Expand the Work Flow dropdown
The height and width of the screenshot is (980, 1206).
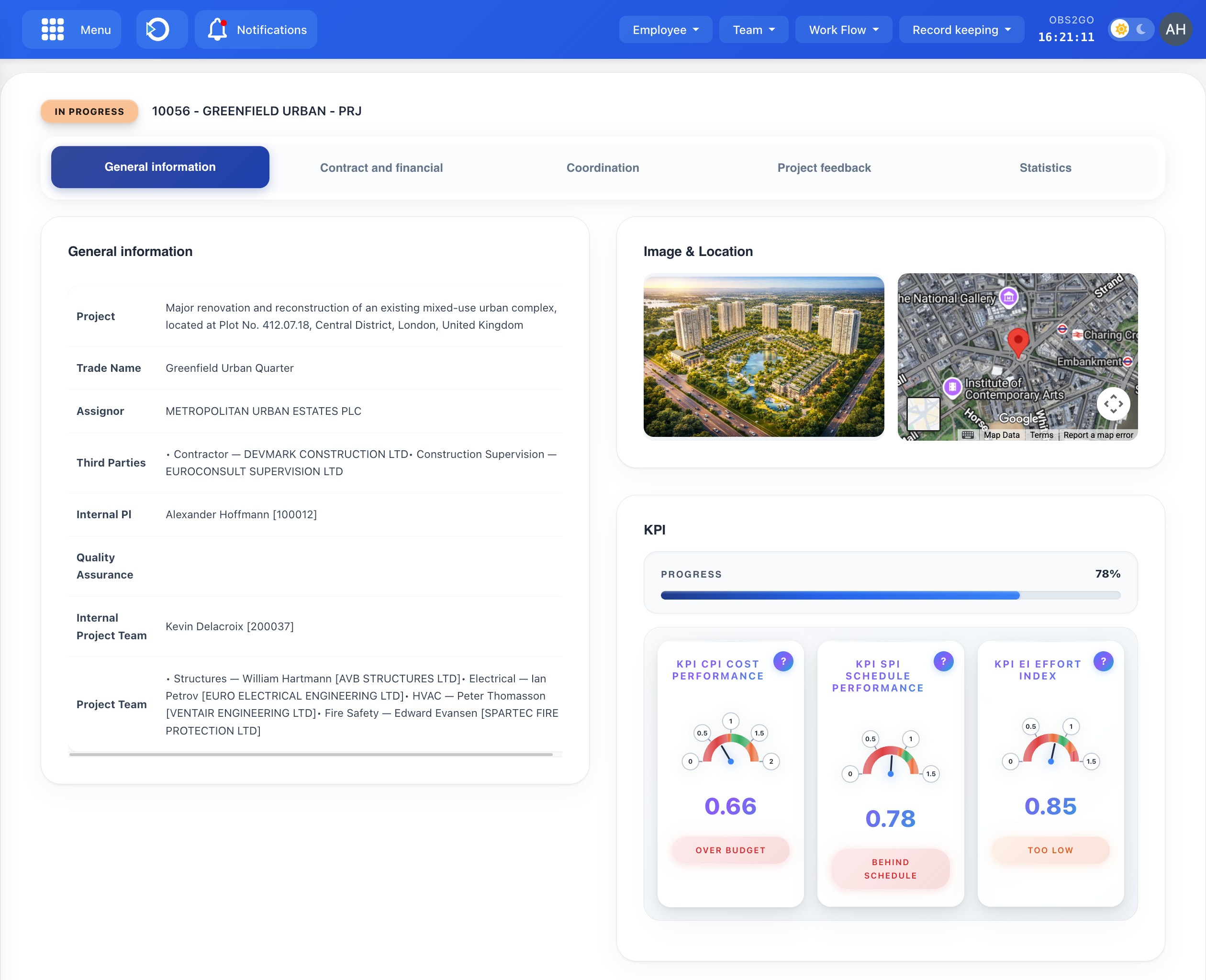point(843,29)
